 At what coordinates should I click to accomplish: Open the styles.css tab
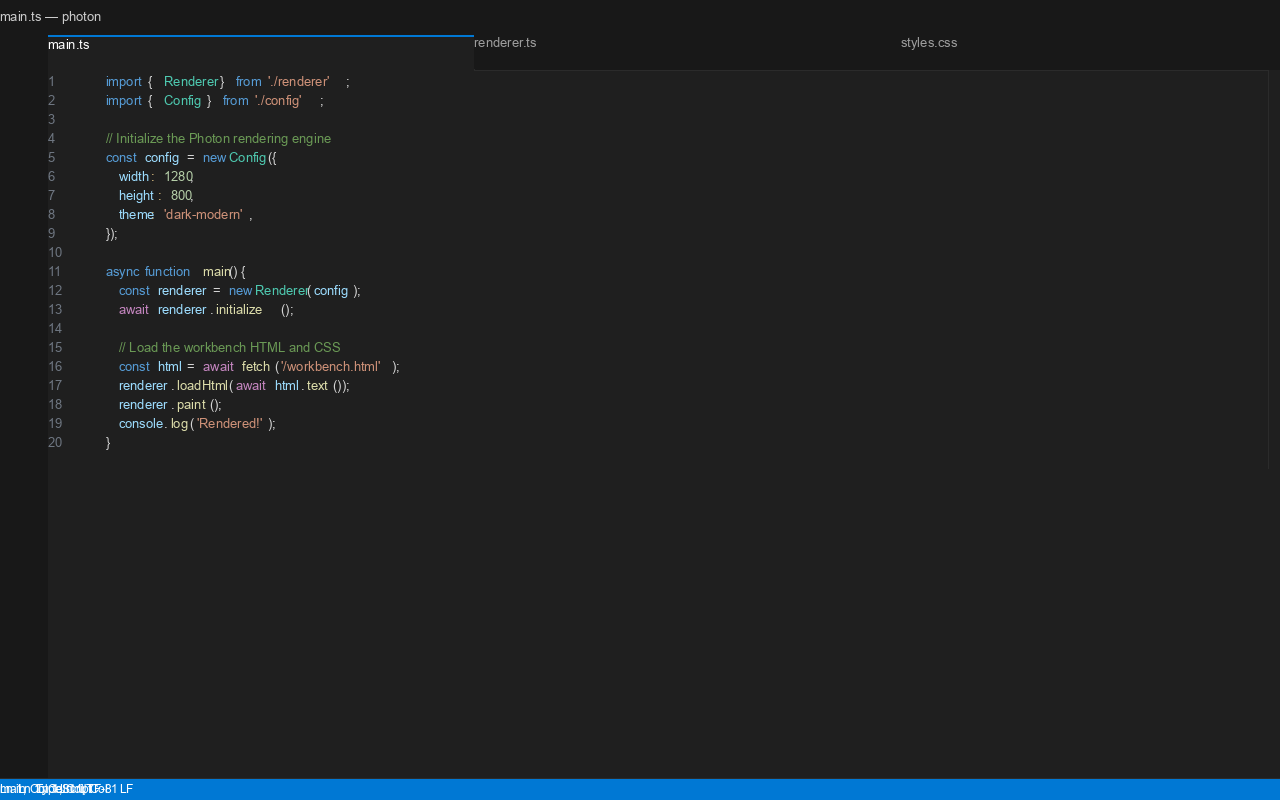pyautogui.click(x=928, y=42)
